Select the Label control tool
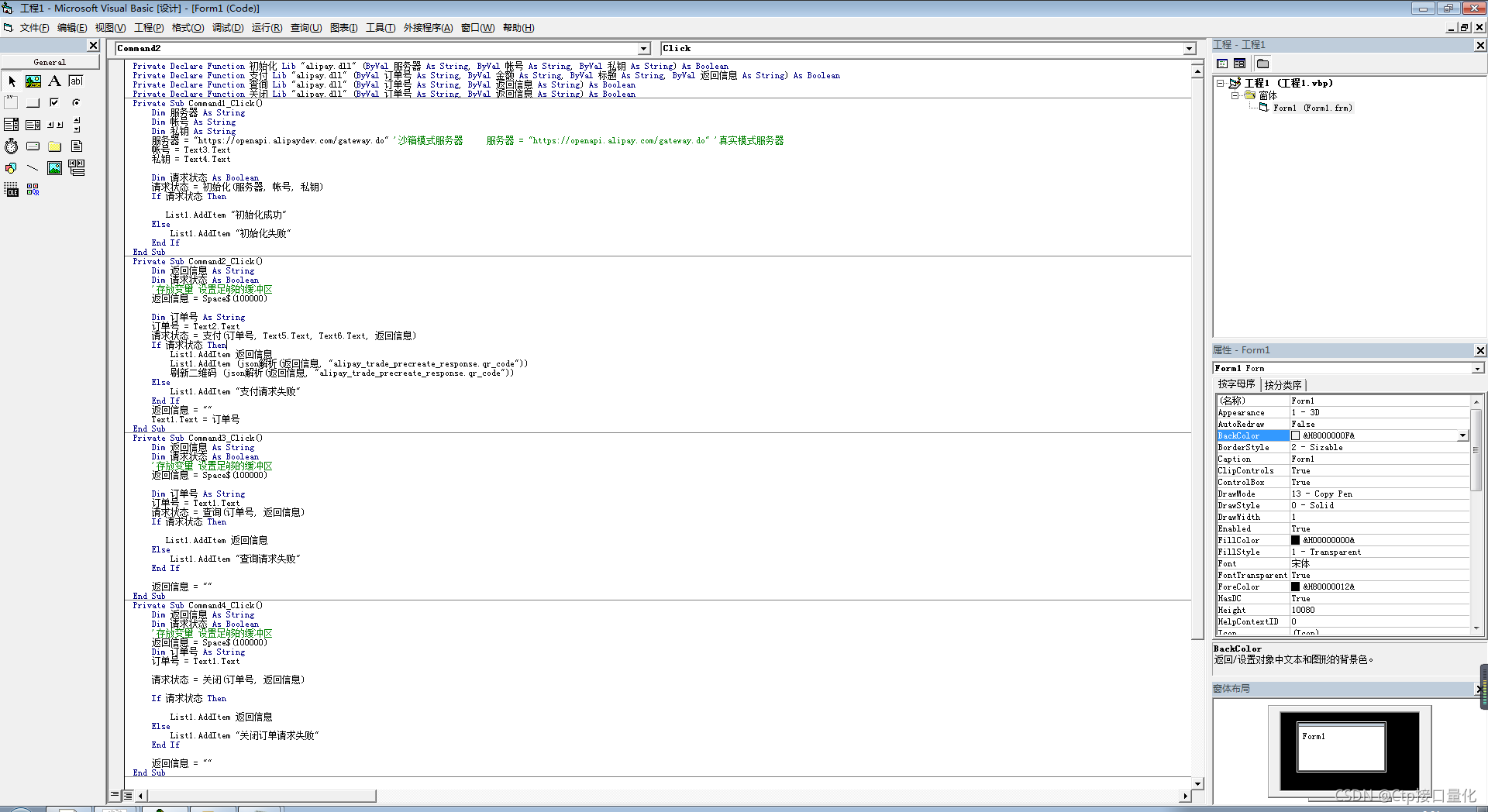The width and height of the screenshot is (1488, 812). [x=54, y=81]
